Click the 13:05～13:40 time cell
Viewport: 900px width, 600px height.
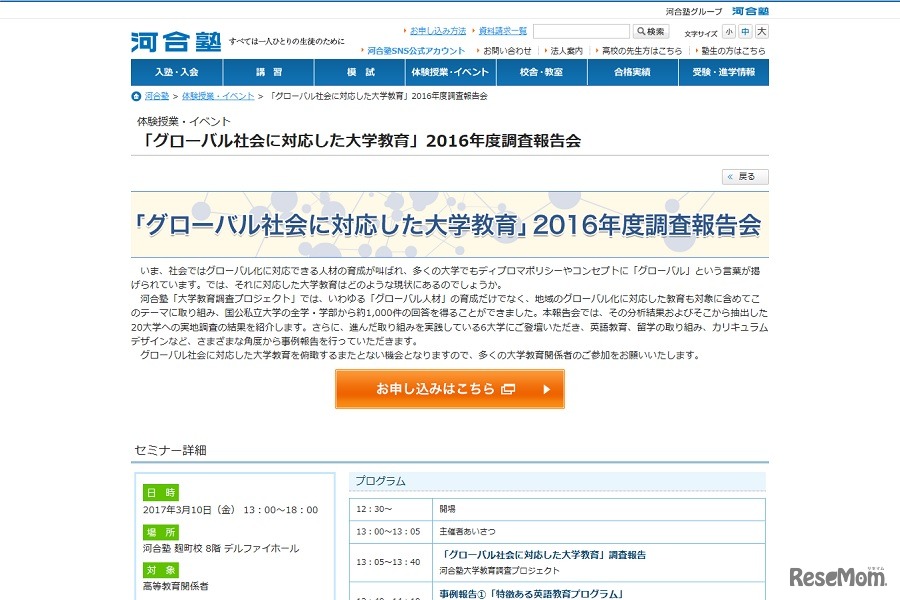point(391,562)
